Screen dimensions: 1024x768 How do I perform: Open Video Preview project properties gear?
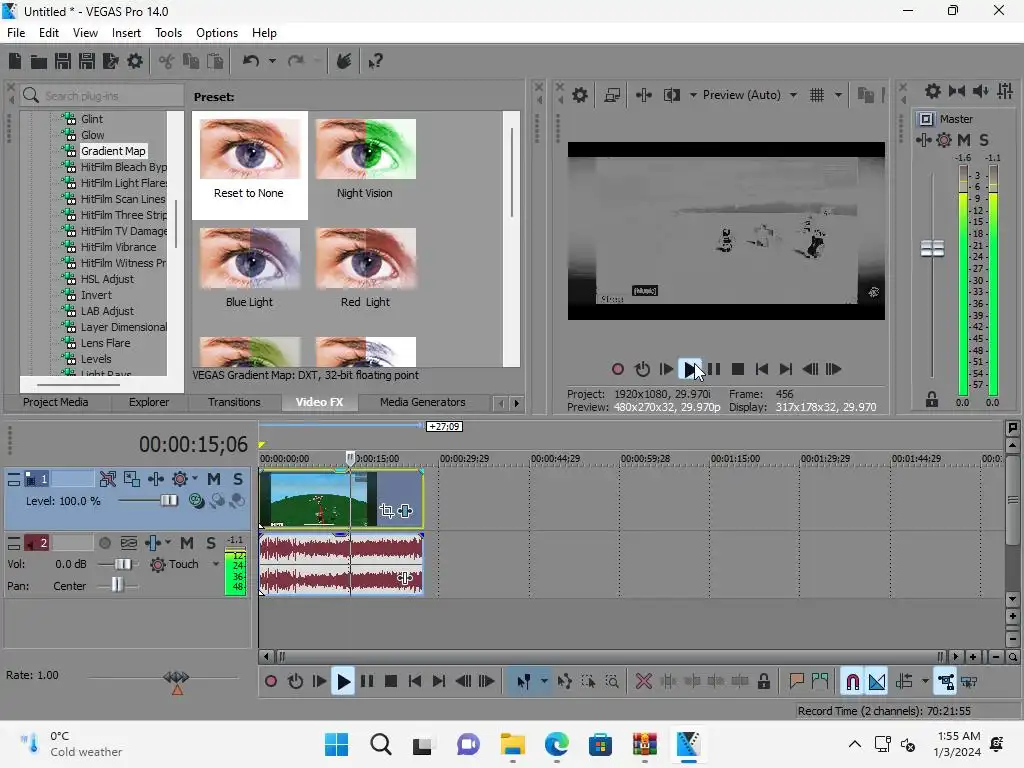point(580,95)
